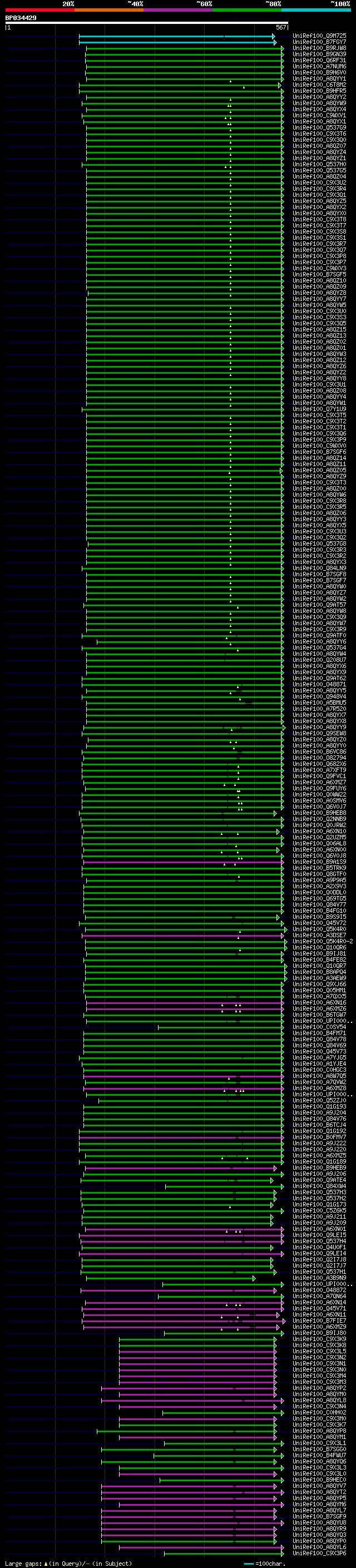
Task: Click the red 20% identity legend segment
Action: tap(40, 10)
